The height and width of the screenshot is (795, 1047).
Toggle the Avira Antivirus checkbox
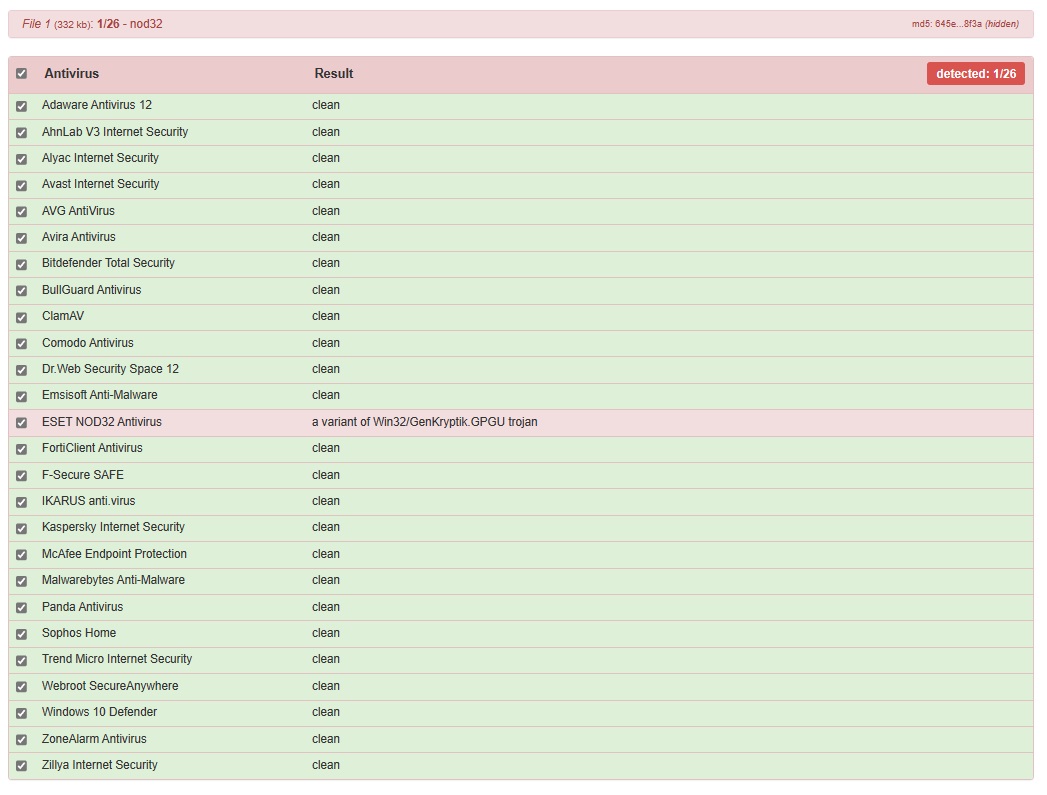(x=21, y=238)
